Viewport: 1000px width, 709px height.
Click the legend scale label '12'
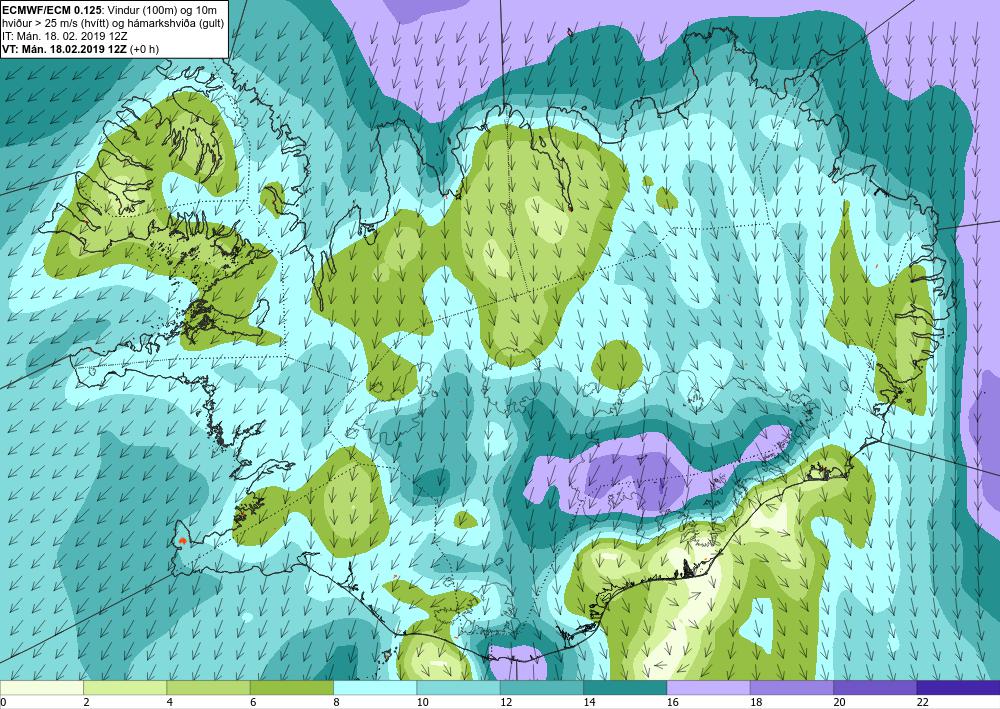(x=506, y=702)
